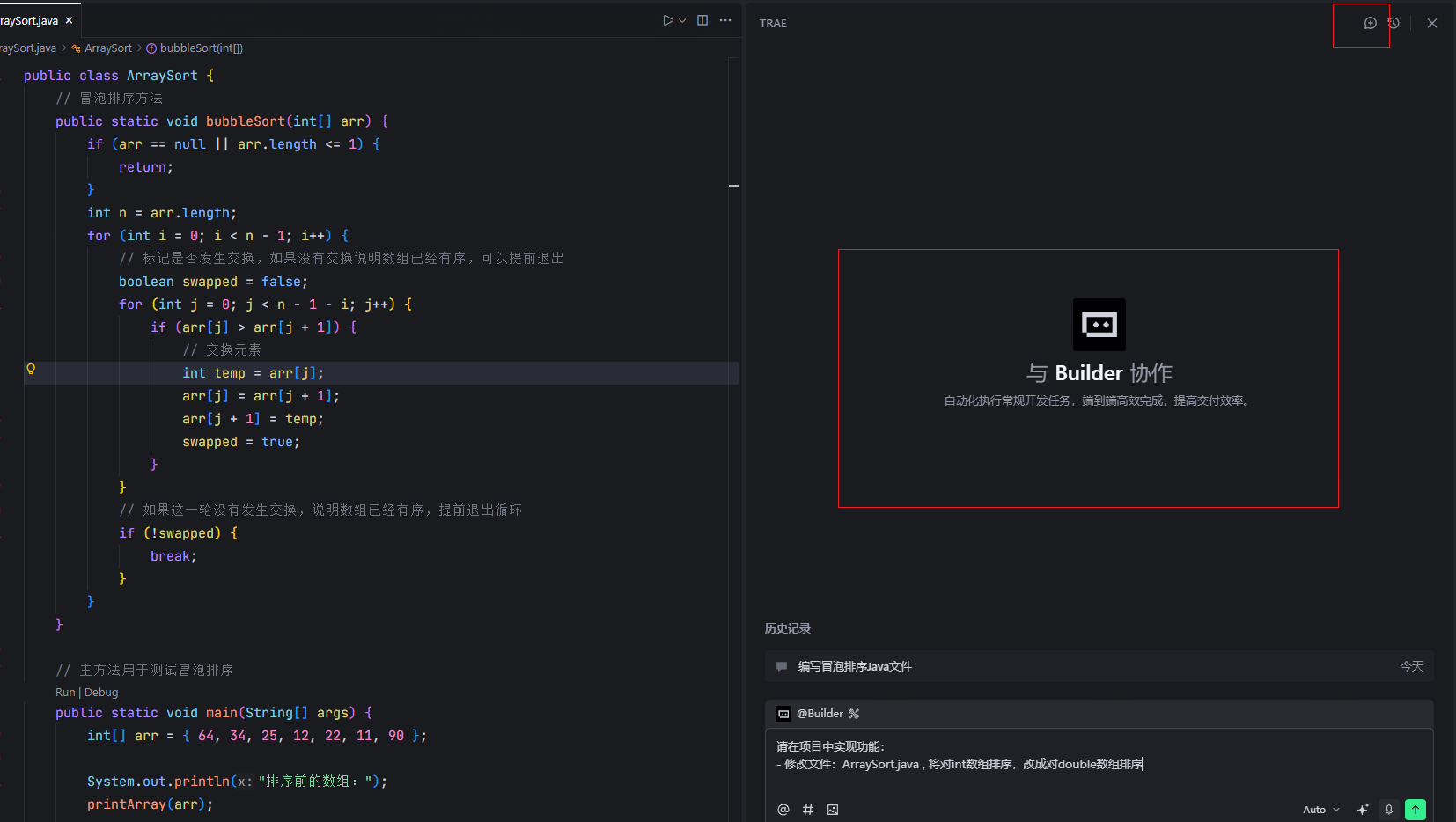
Task: Click the System.out.println line
Action: click(x=238, y=782)
